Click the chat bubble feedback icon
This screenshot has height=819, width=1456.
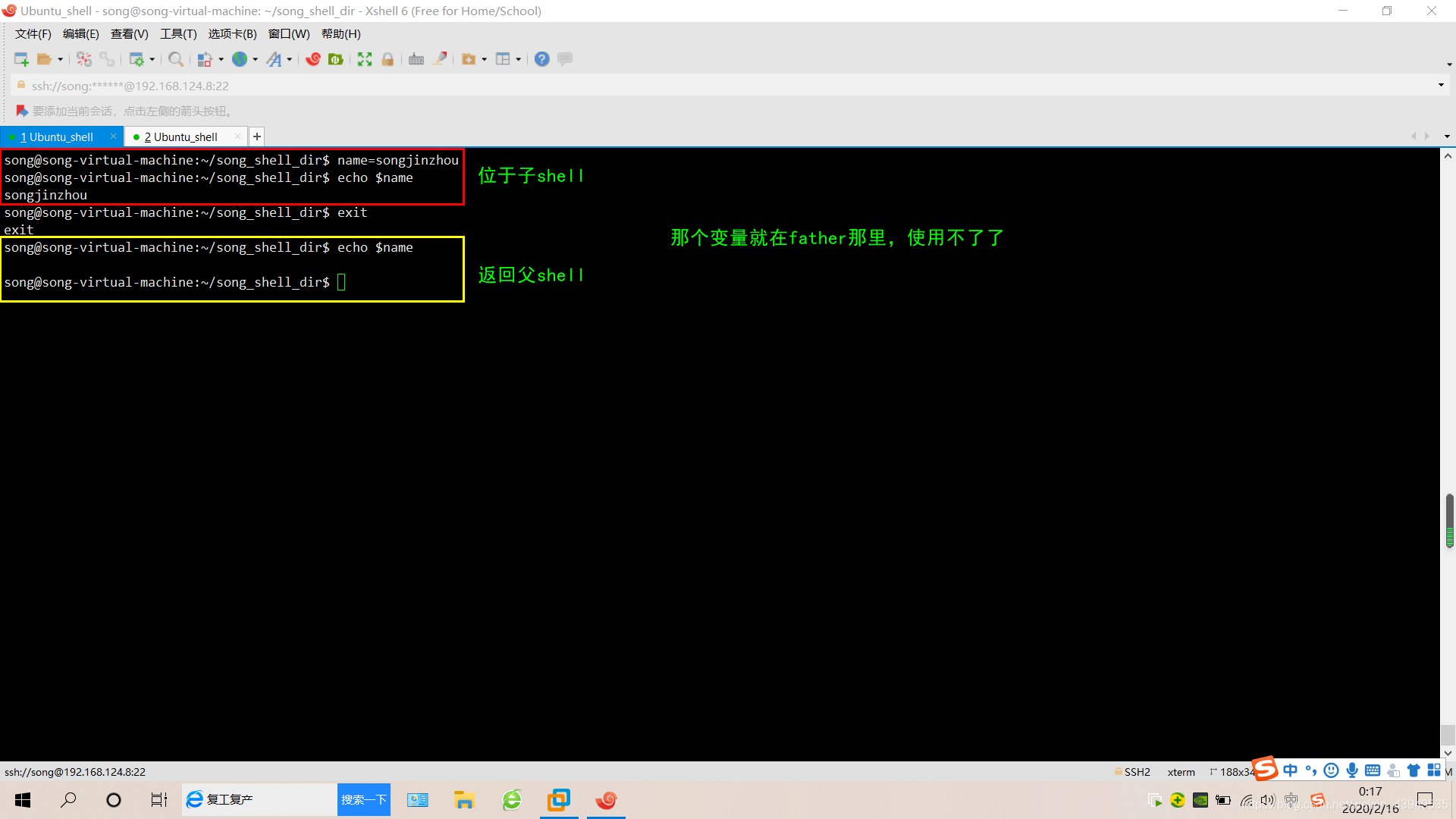pos(565,59)
